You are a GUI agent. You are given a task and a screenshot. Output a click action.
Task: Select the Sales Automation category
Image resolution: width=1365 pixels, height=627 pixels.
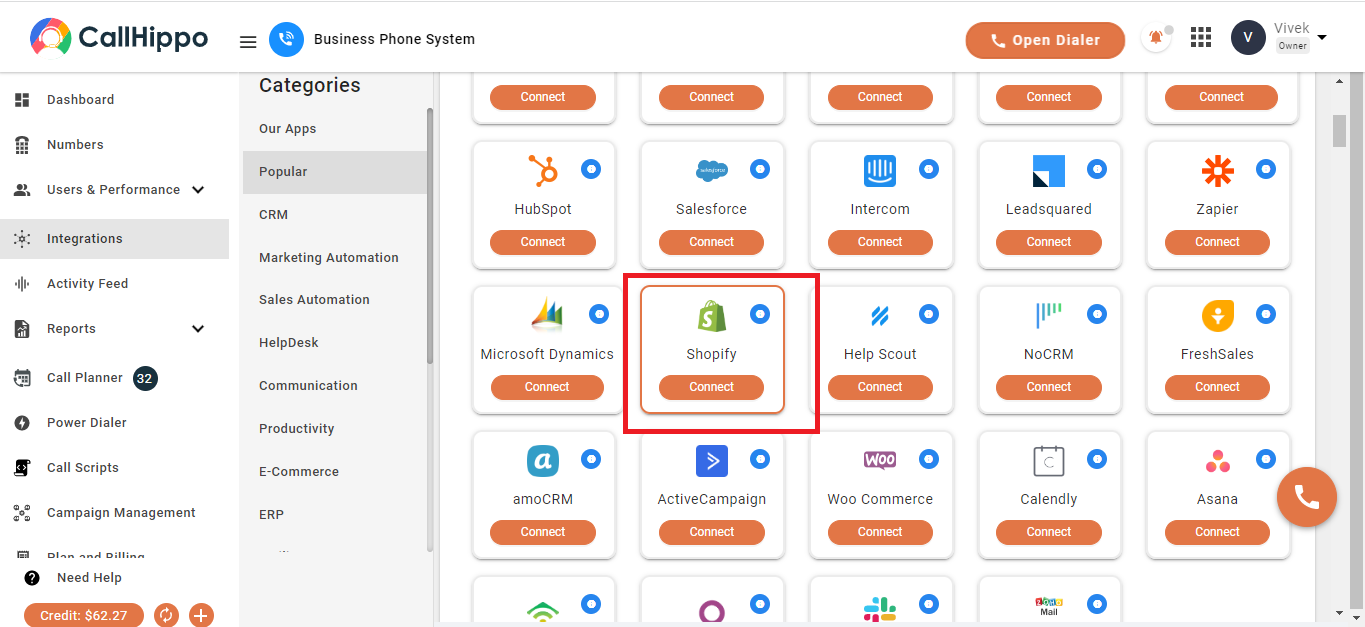pos(334,300)
